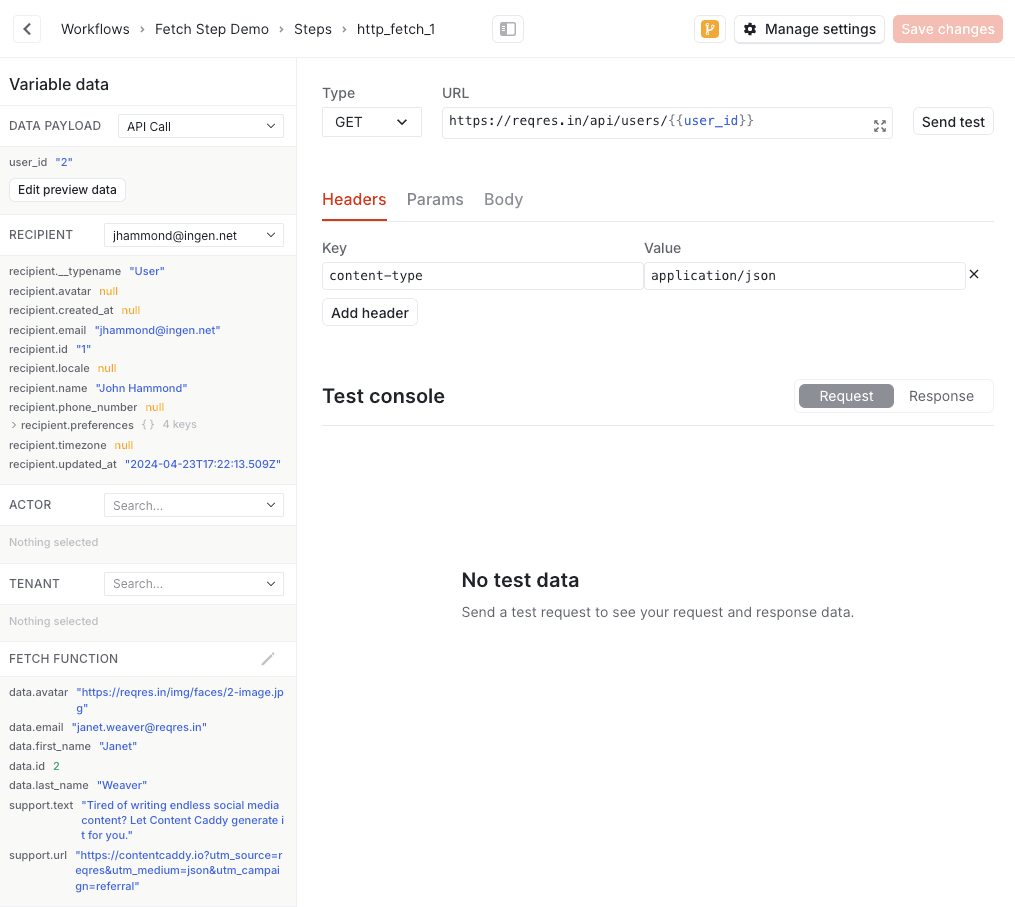This screenshot has width=1015, height=907.
Task: Edit the fetch function with the pencil icon
Action: point(267,658)
